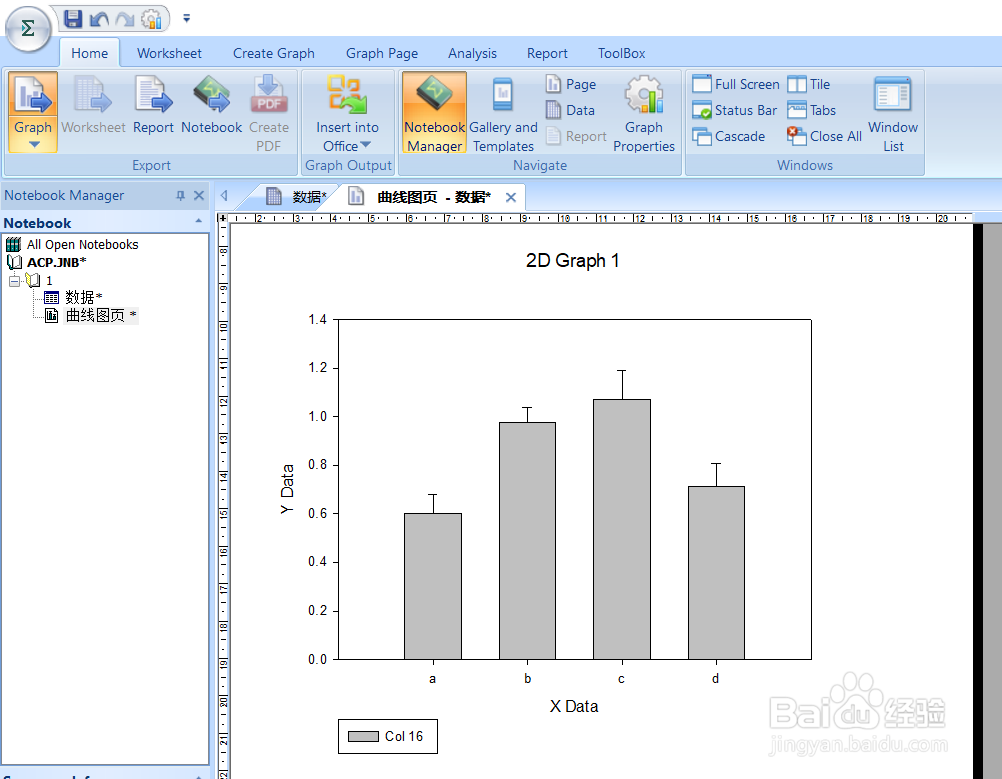1002x779 pixels.
Task: Select the Col 16 legend gray swatch
Action: (363, 736)
